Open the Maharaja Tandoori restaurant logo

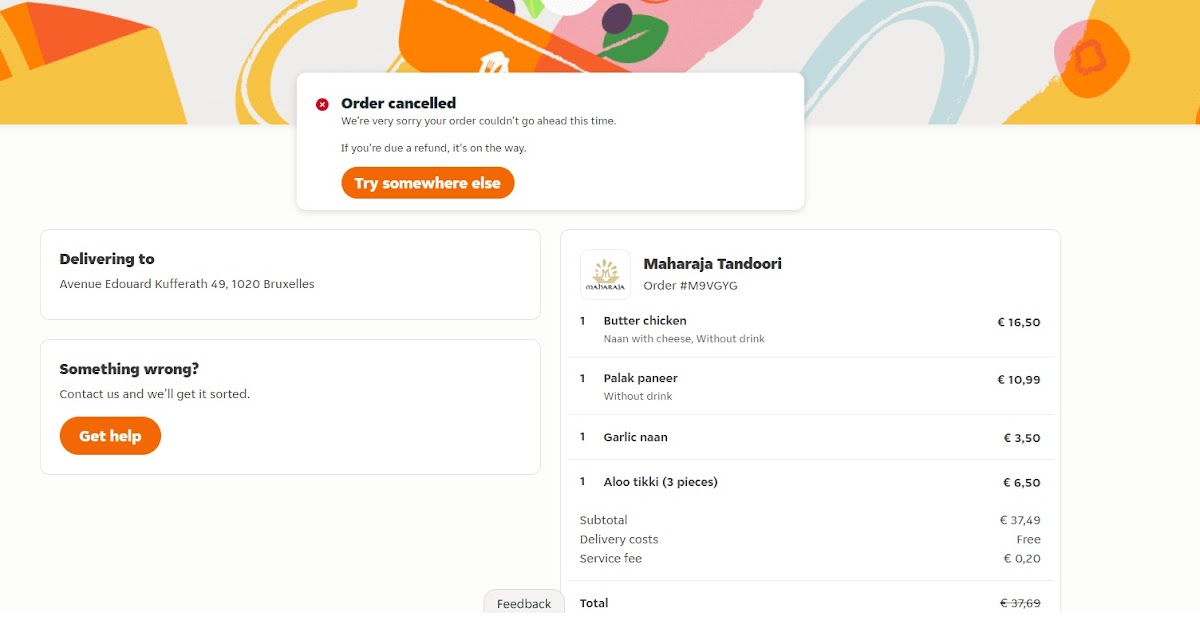[605, 274]
